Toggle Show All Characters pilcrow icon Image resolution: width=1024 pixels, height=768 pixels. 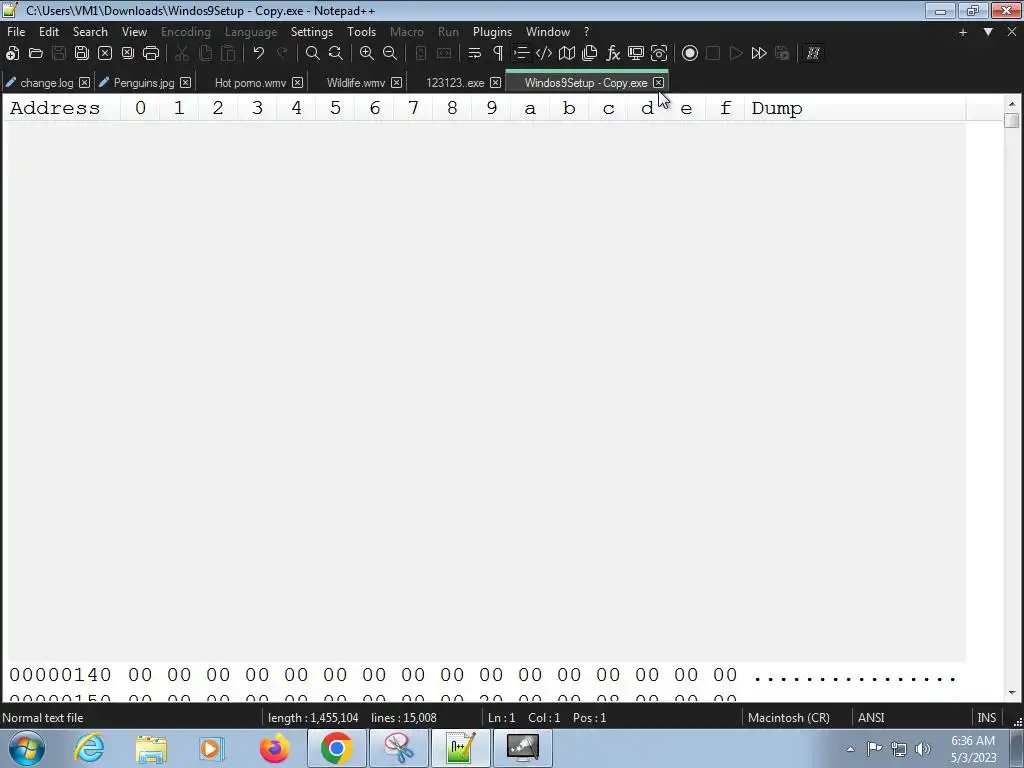[x=498, y=54]
